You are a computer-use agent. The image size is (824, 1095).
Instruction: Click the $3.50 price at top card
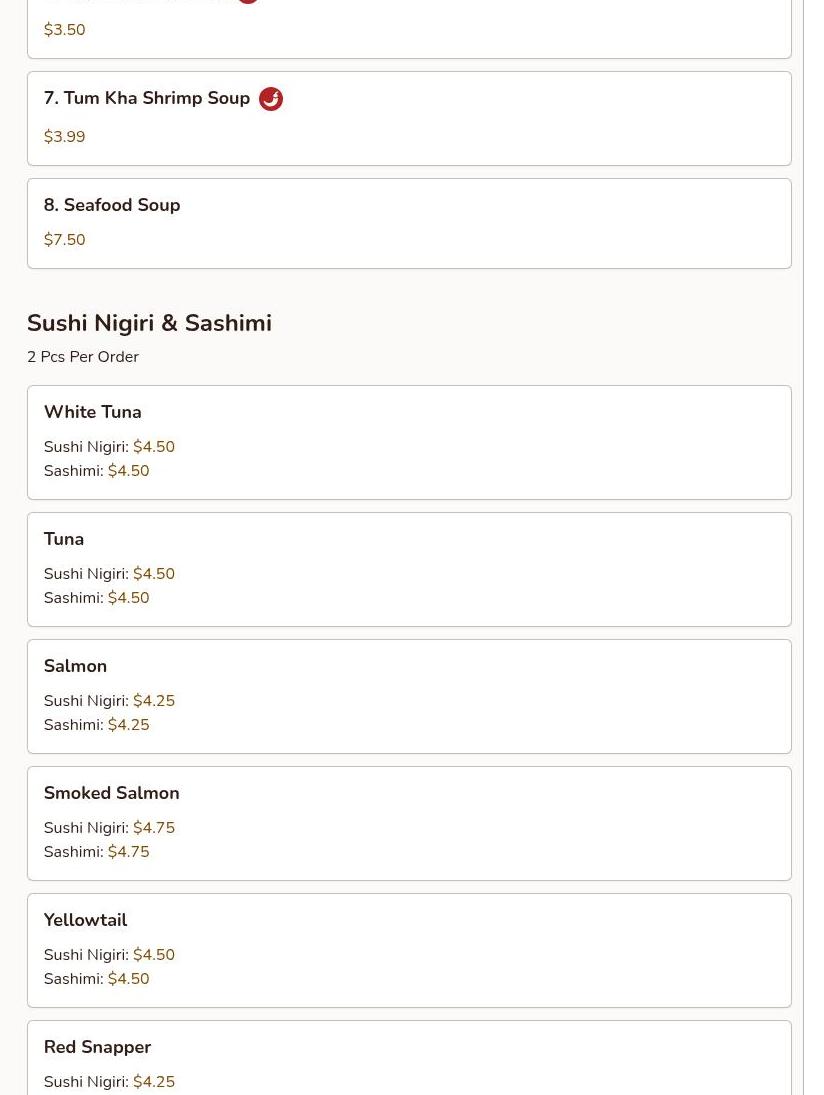pos(64,29)
